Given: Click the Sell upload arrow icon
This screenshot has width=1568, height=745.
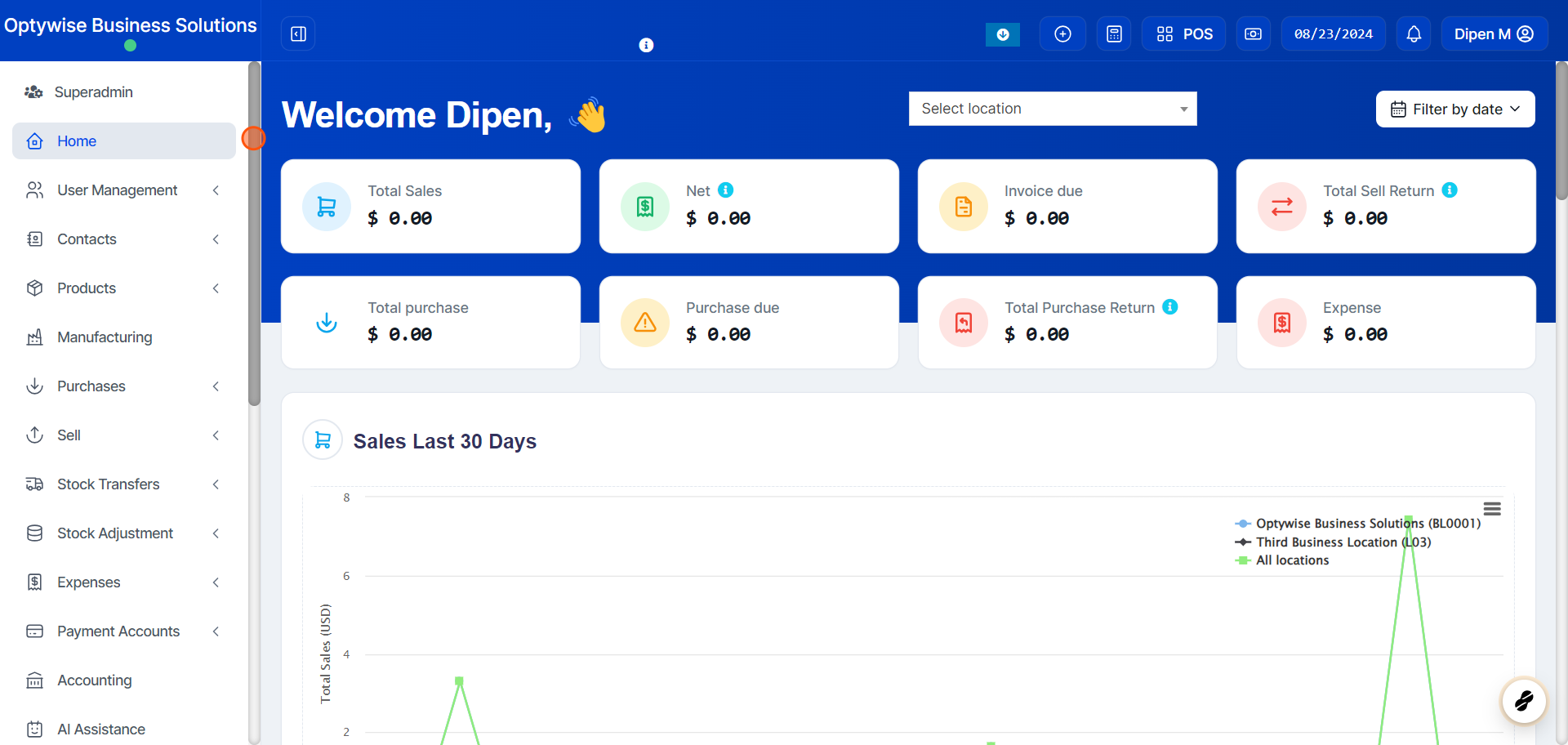Looking at the screenshot, I should pyautogui.click(x=34, y=435).
